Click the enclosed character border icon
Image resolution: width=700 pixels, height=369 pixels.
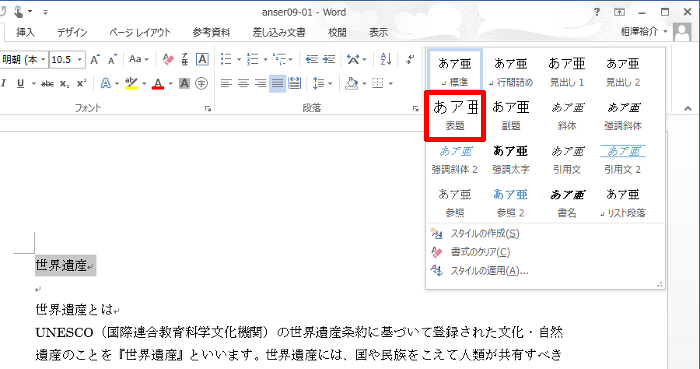click(202, 59)
